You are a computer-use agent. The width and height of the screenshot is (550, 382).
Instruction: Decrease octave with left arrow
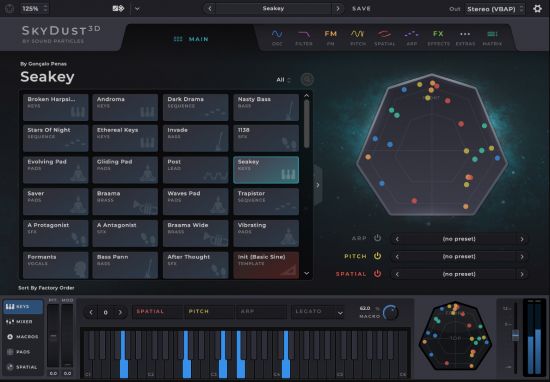pos(91,312)
